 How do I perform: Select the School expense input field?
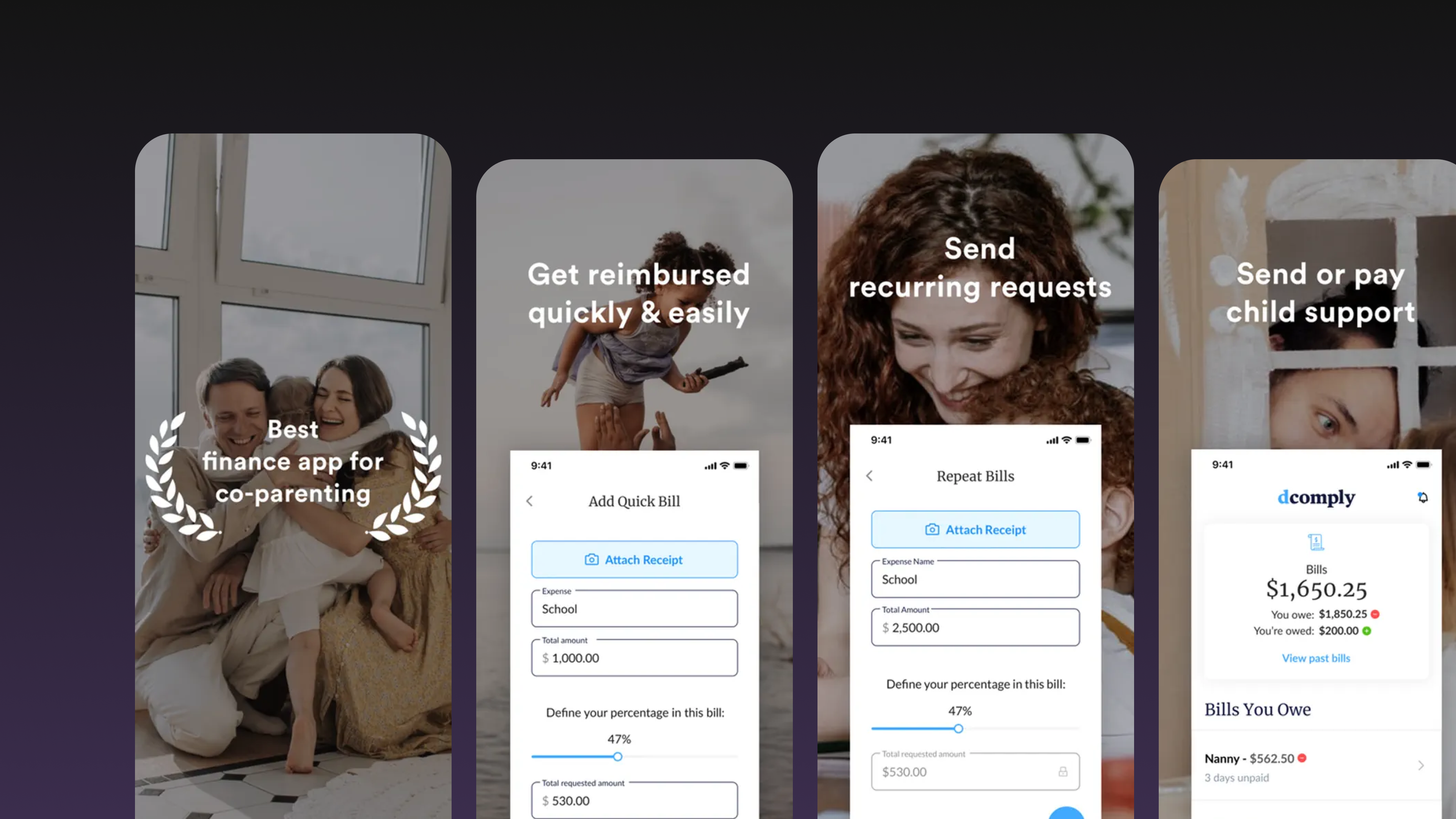[x=634, y=608]
